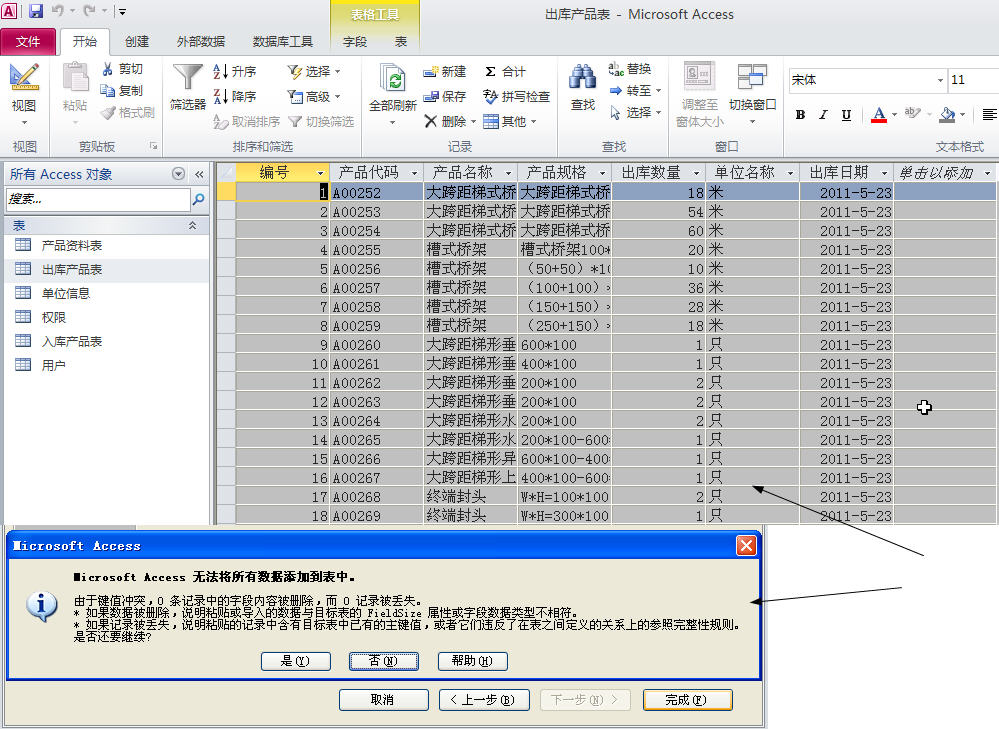Screen dimensions: 999x729
Task: Click the 粘贴 (Paste) icon
Action: pyautogui.click(x=75, y=78)
